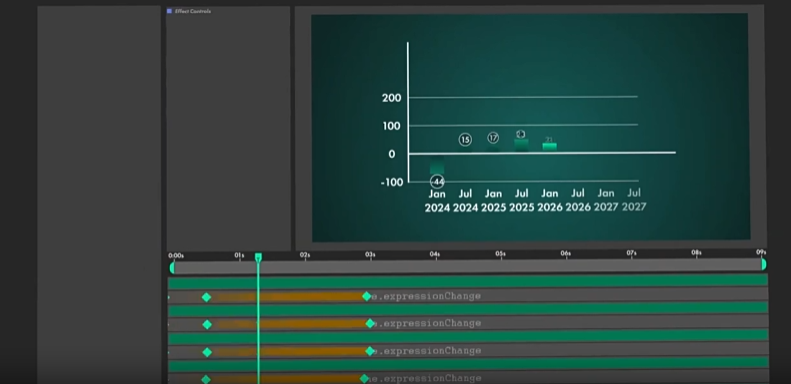791x384 pixels.
Task: Click the circled 17 value label in the chart
Action: pos(493,138)
